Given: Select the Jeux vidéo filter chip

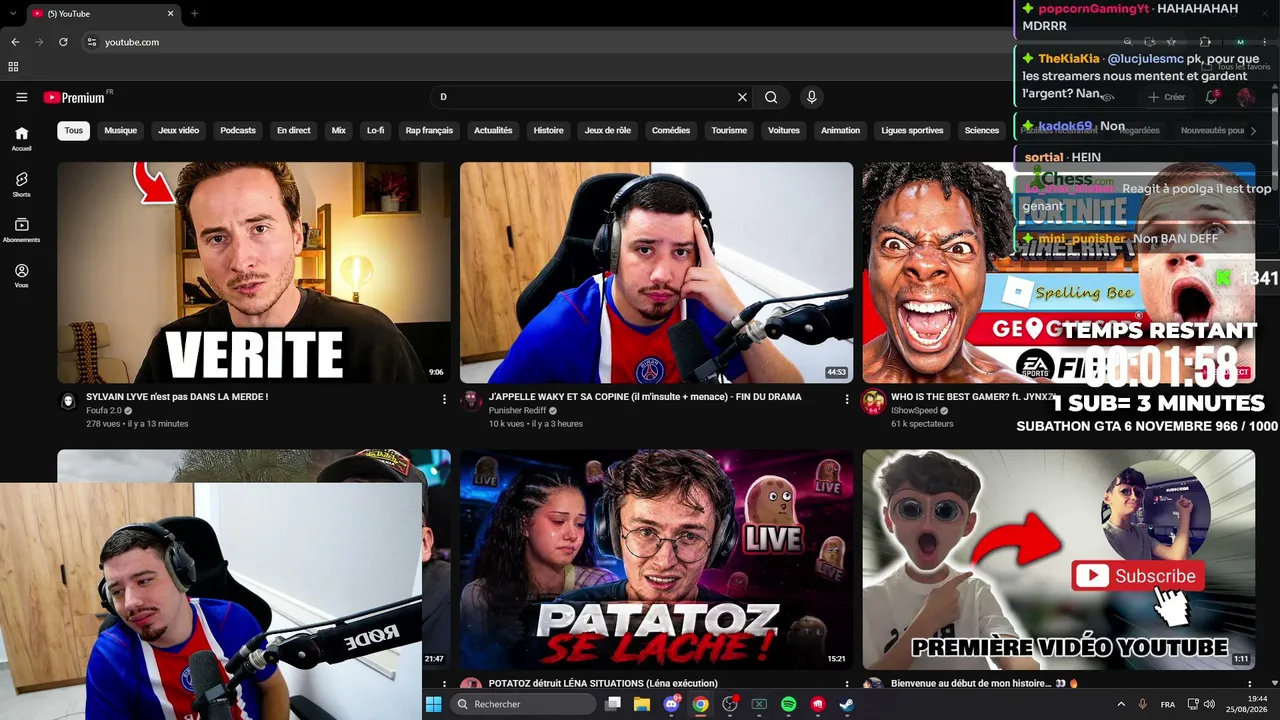Looking at the screenshot, I should 179,130.
